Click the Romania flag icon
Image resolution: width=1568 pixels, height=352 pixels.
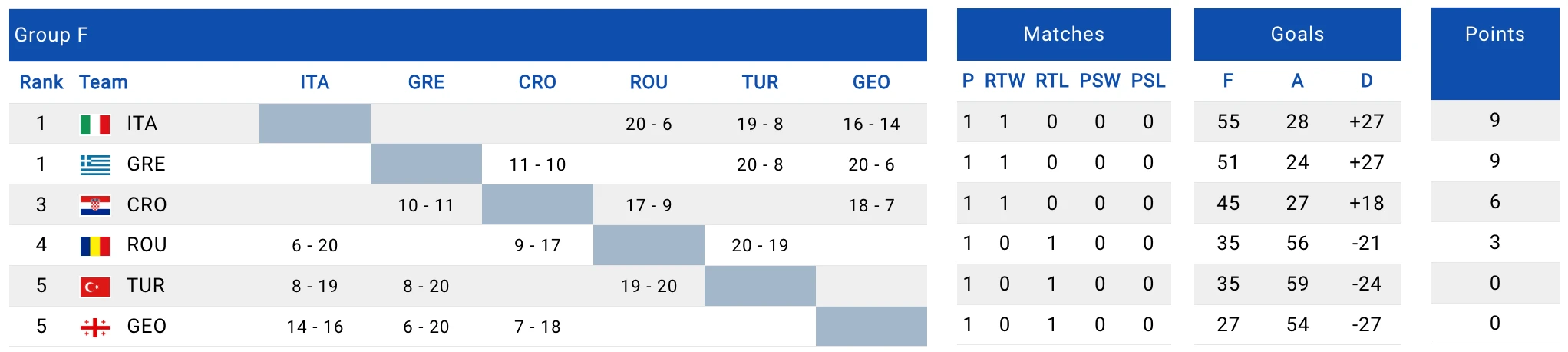coord(95,246)
